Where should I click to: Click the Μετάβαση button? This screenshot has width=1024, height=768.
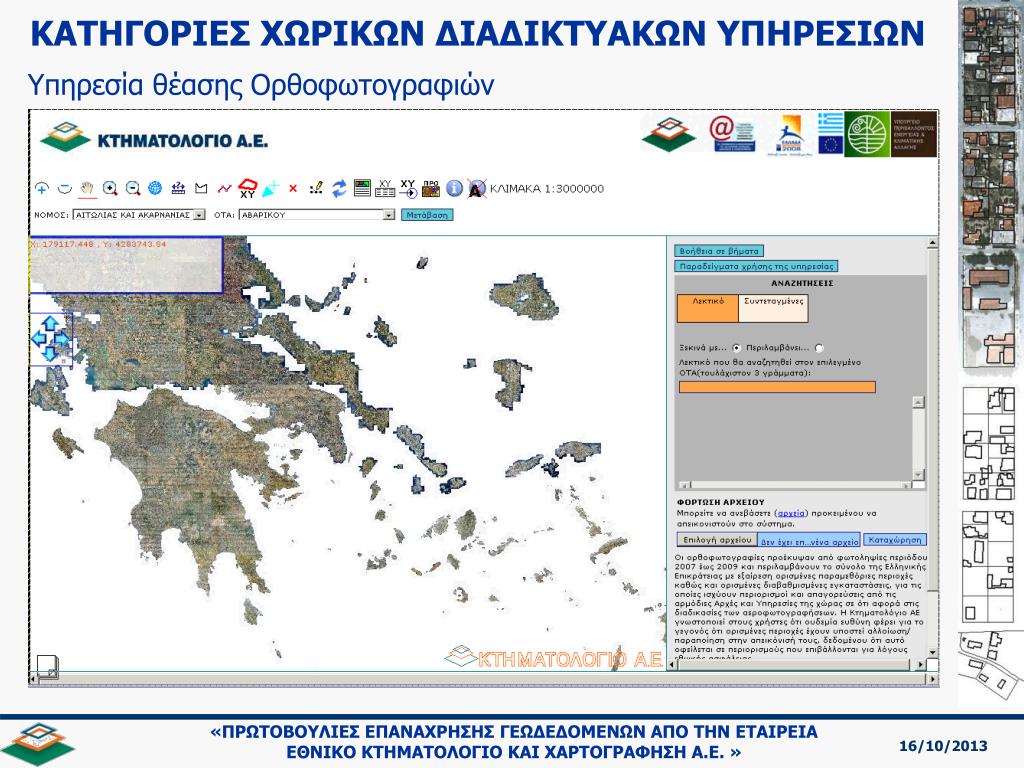point(427,215)
